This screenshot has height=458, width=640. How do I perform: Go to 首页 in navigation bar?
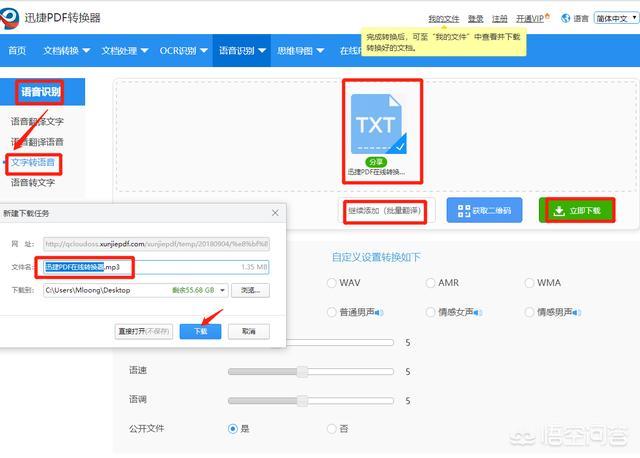point(17,51)
